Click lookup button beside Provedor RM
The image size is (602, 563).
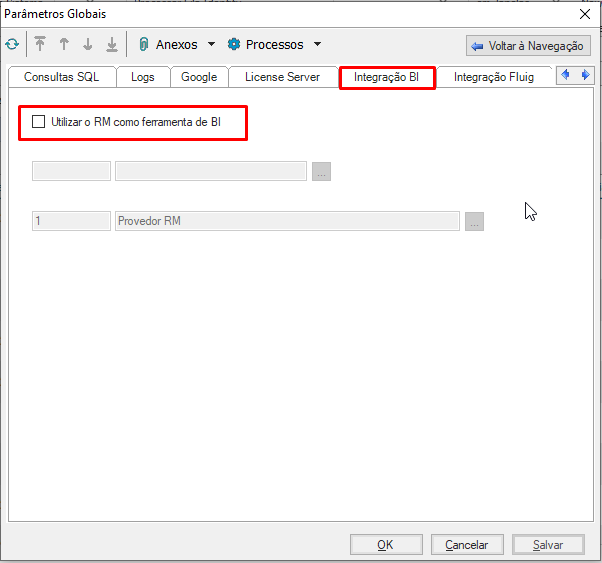point(474,221)
